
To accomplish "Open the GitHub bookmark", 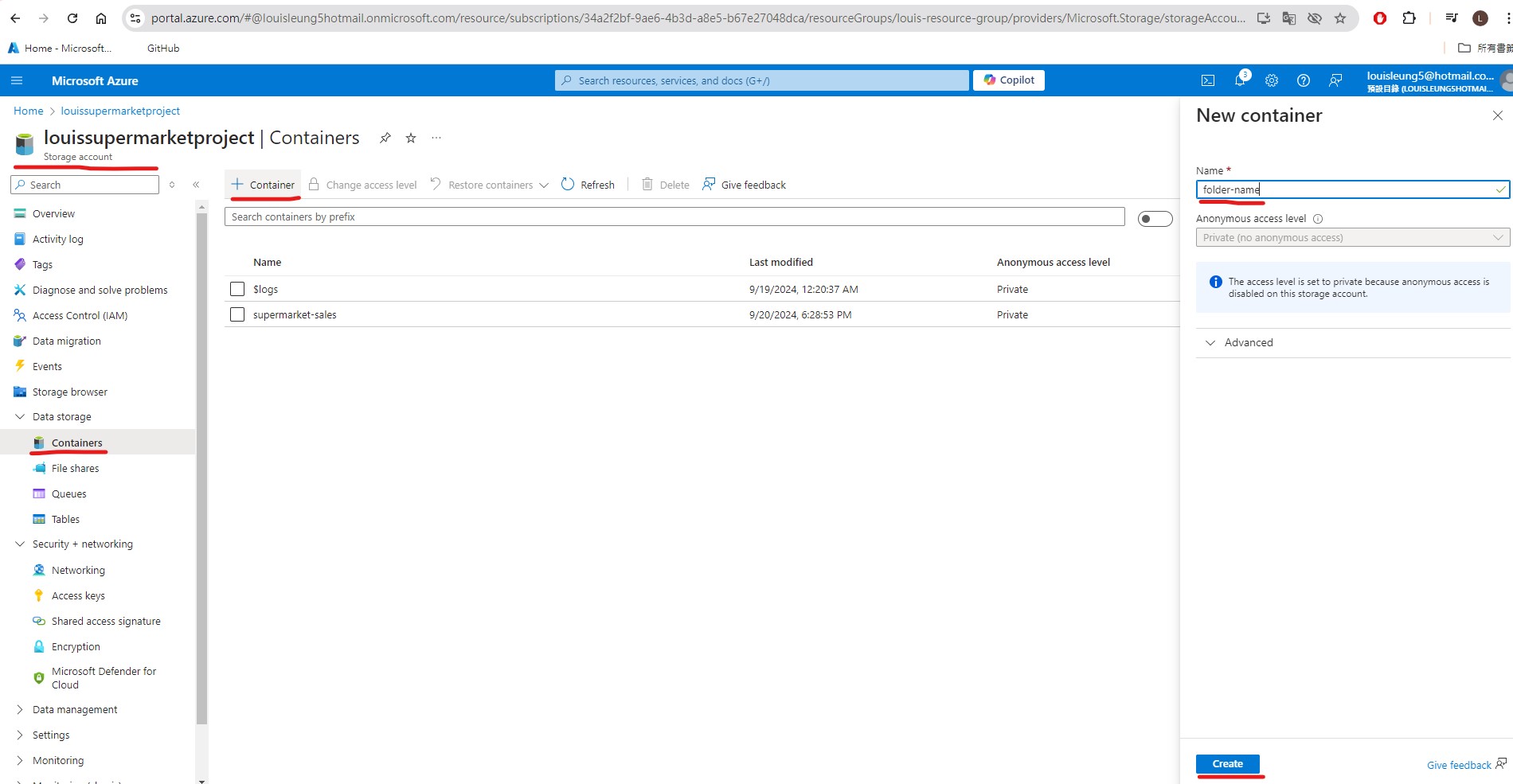I will (x=162, y=48).
